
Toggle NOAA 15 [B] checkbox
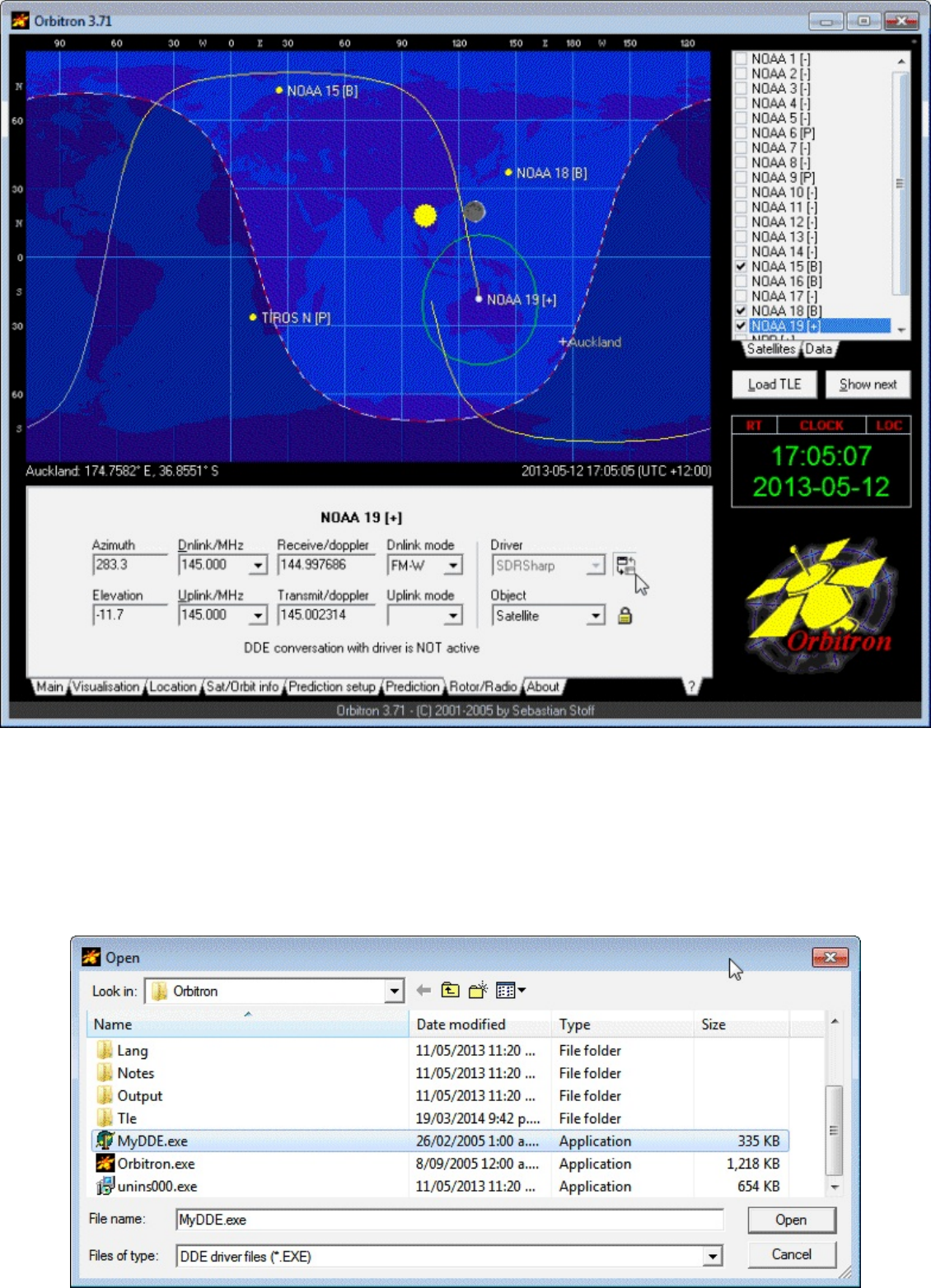click(741, 266)
